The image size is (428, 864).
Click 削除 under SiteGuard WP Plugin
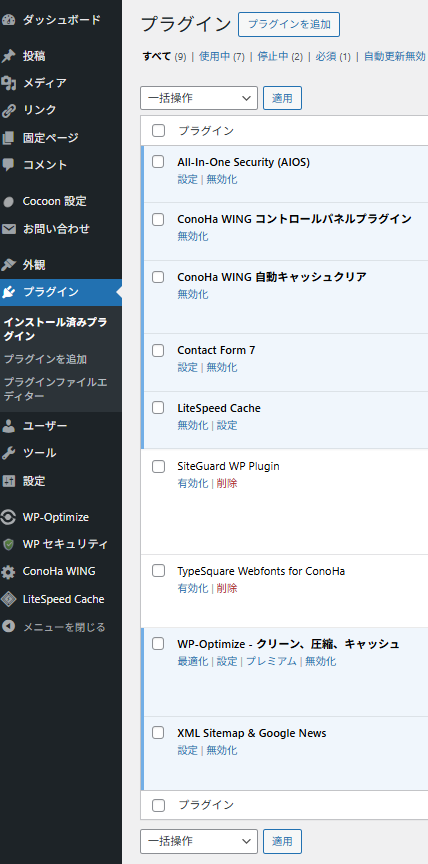click(227, 483)
